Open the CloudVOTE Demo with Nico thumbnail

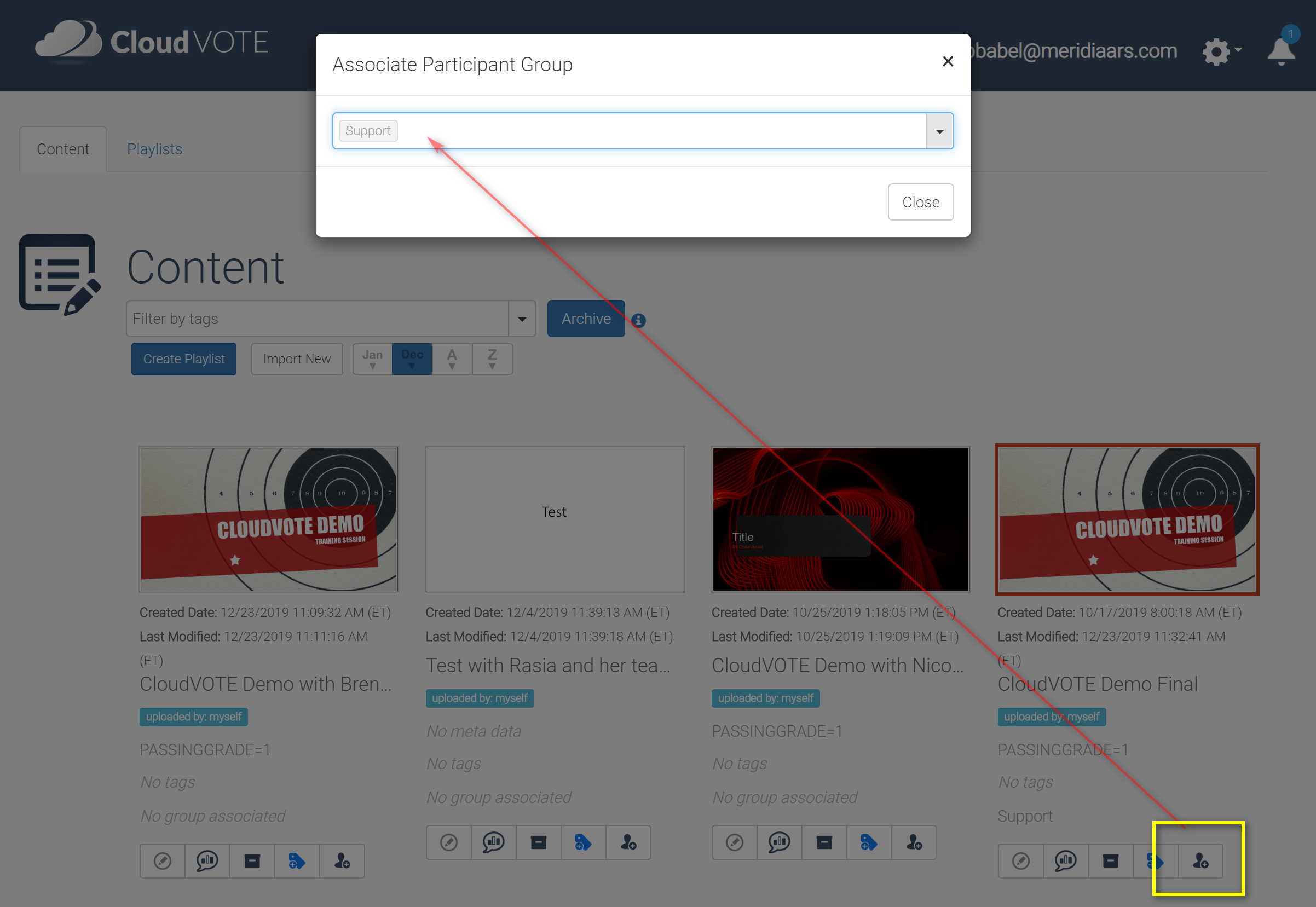click(x=840, y=519)
